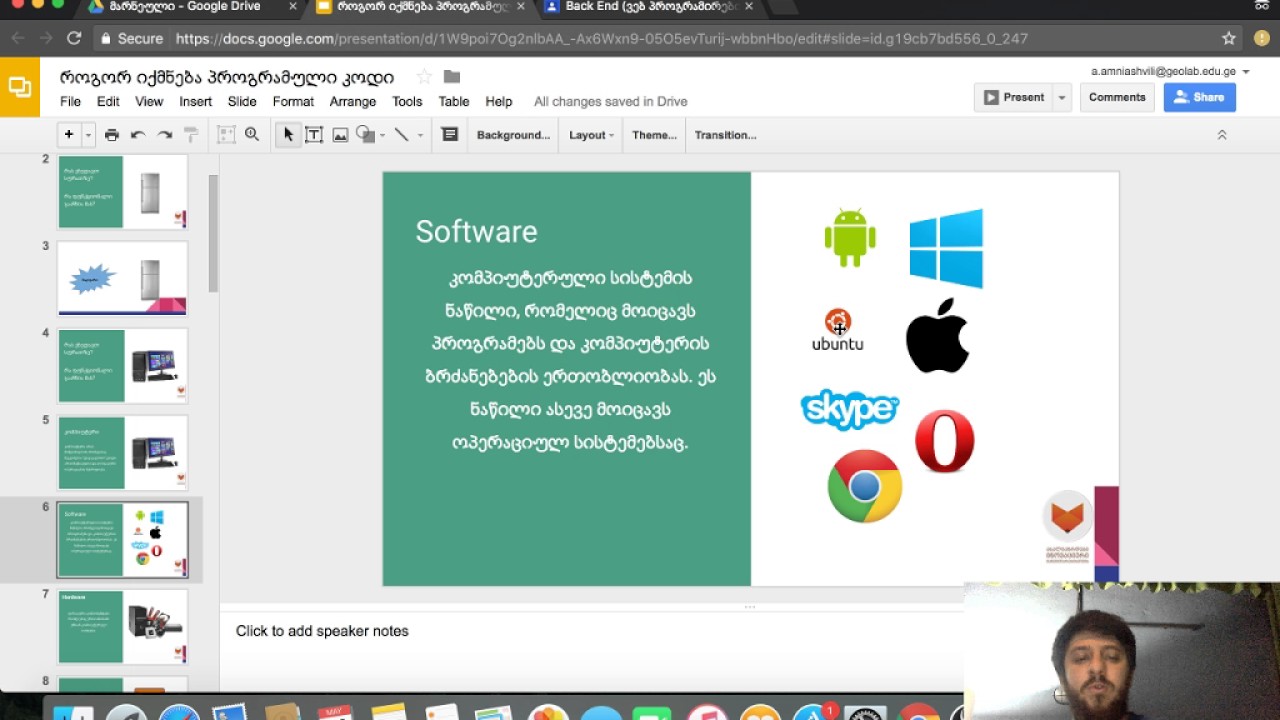Viewport: 1280px width, 720px height.
Task: Open the Slide menu
Action: (x=242, y=101)
